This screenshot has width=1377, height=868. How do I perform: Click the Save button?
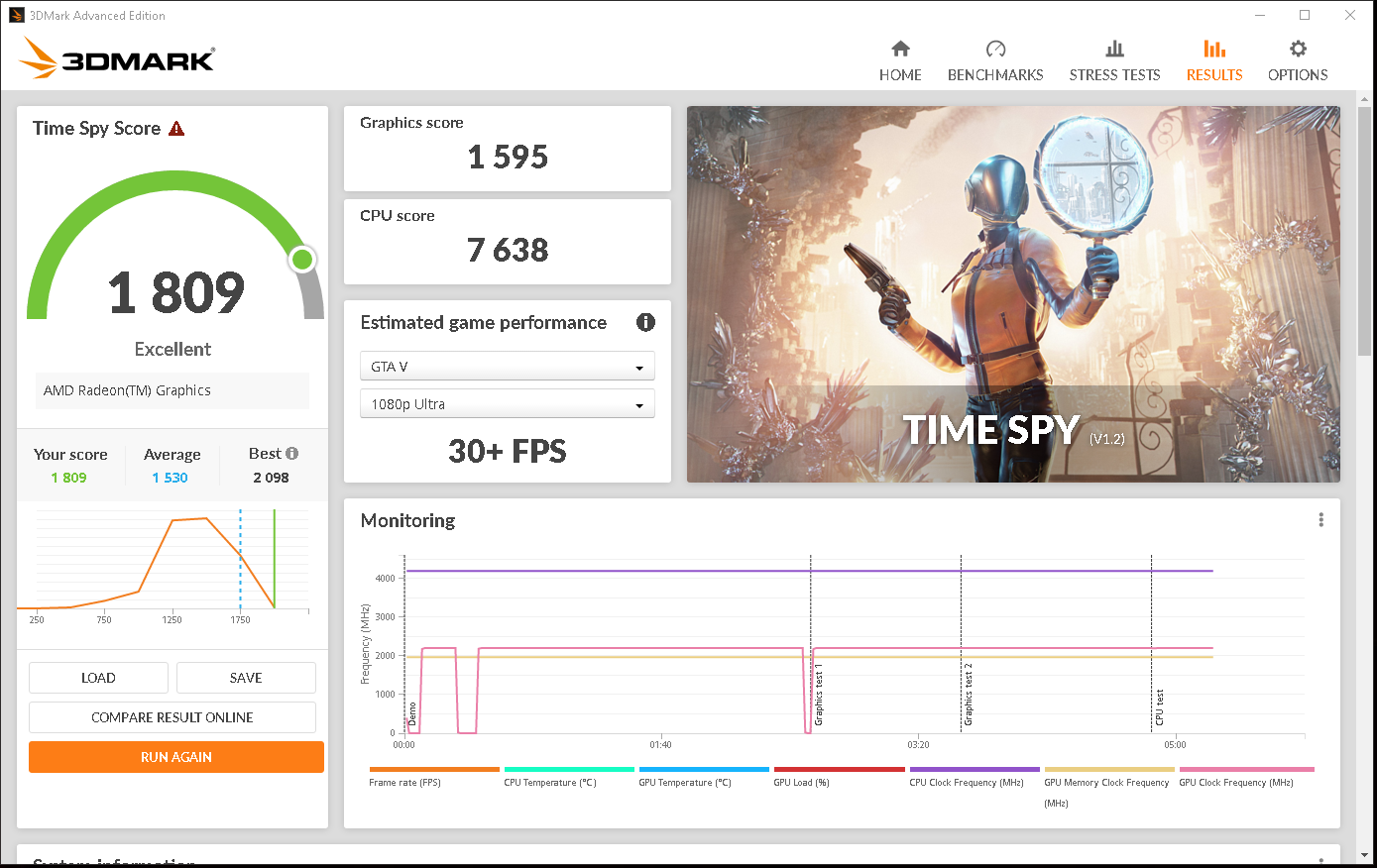coord(246,678)
